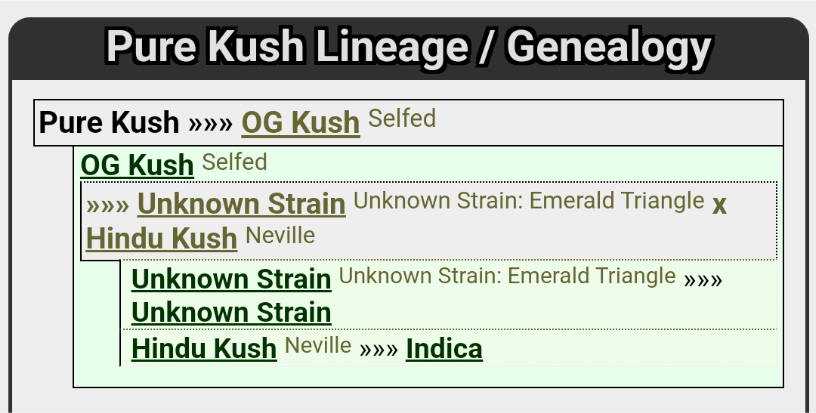Click Selfed label next to olive OG Kush
Image resolution: width=816 pixels, height=413 pixels.
pyautogui.click(x=402, y=119)
